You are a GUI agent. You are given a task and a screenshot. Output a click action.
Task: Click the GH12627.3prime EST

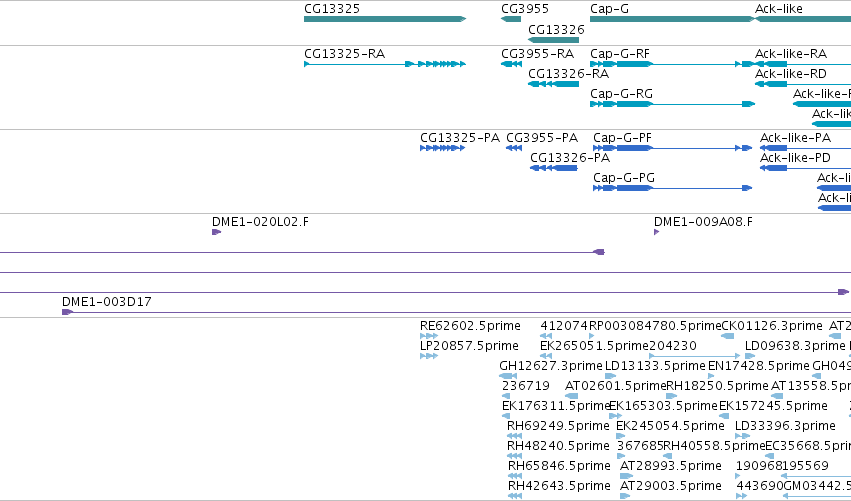tap(507, 376)
